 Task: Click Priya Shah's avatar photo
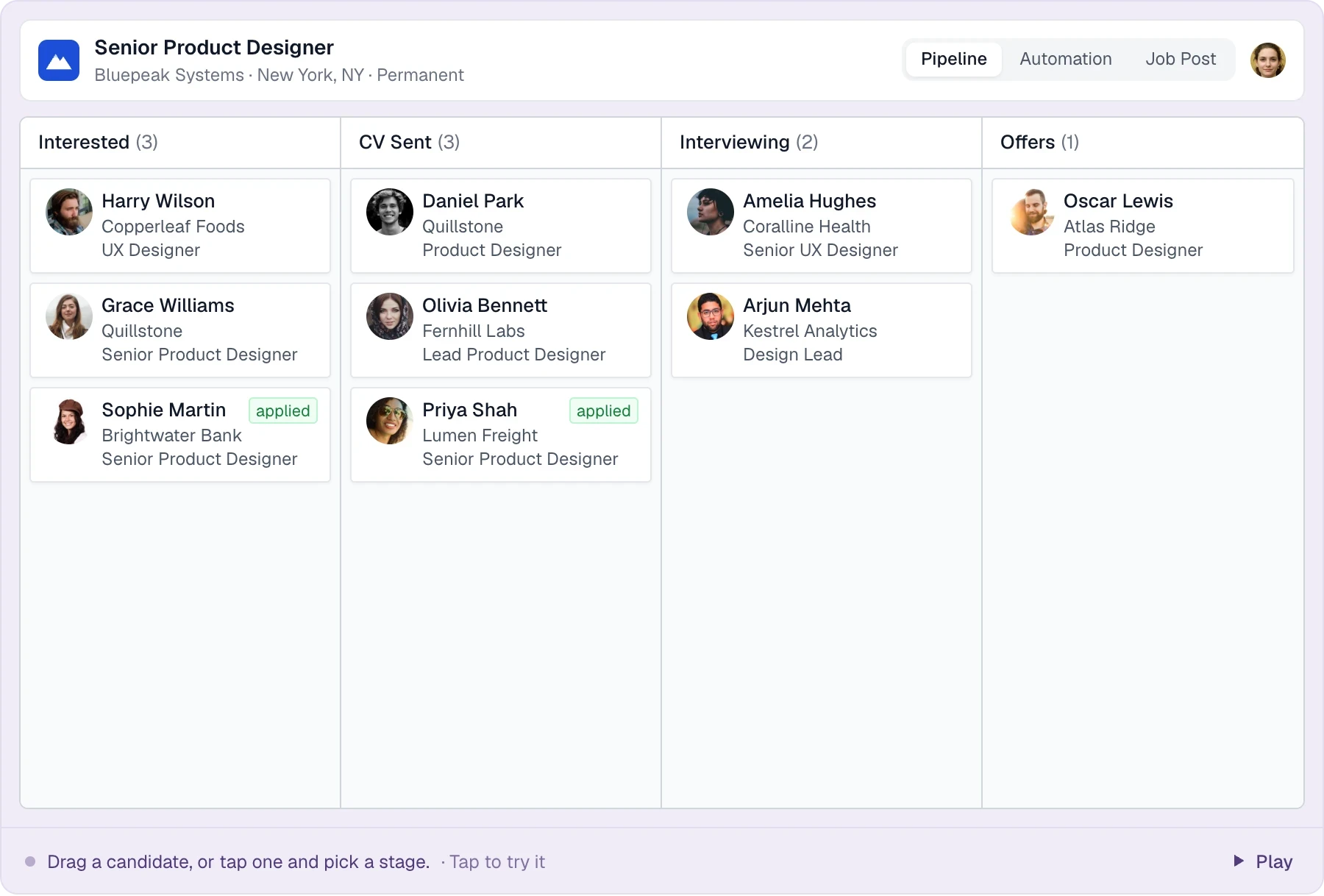390,421
